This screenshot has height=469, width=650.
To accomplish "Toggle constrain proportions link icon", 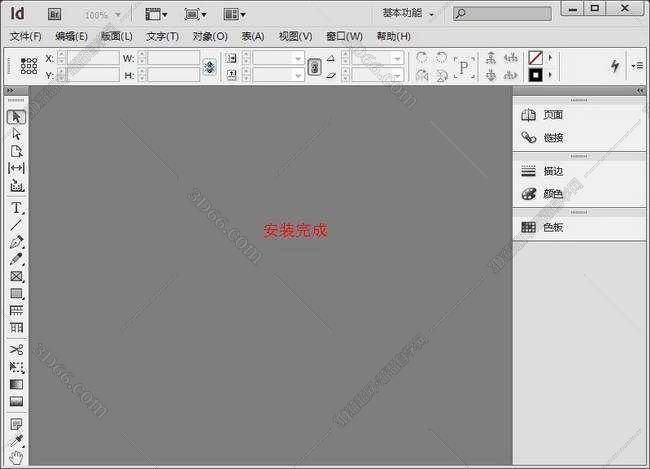I will [x=209, y=66].
